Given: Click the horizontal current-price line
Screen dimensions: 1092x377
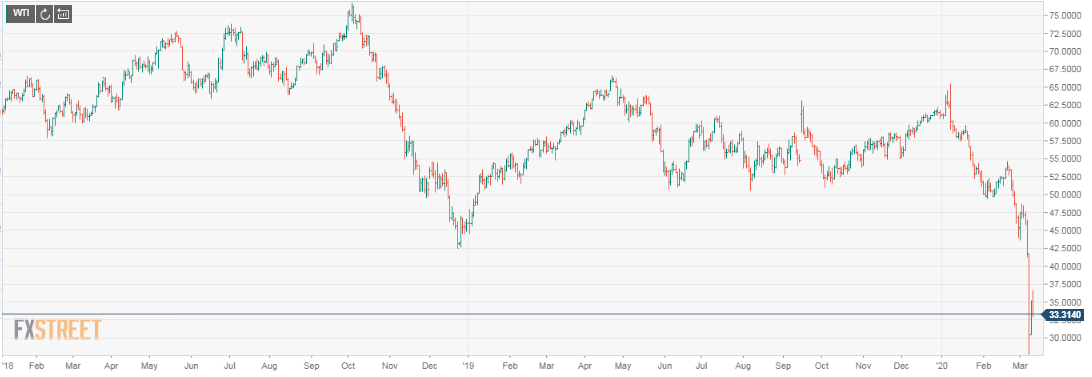Looking at the screenshot, I should point(522,314).
